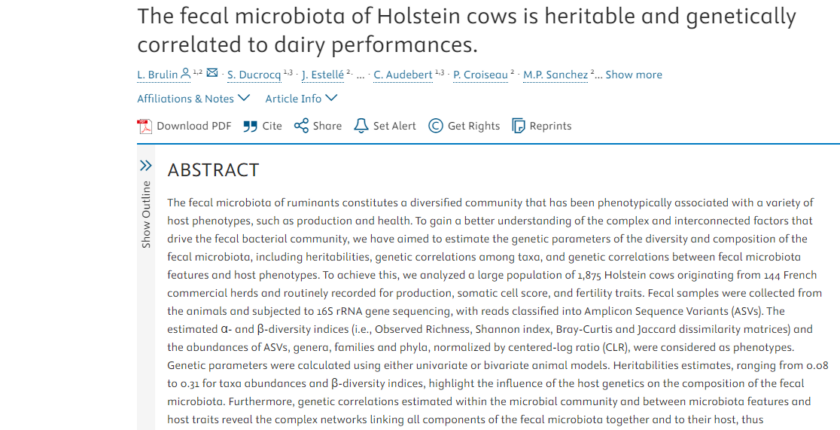Show more authors in the list

click(633, 74)
